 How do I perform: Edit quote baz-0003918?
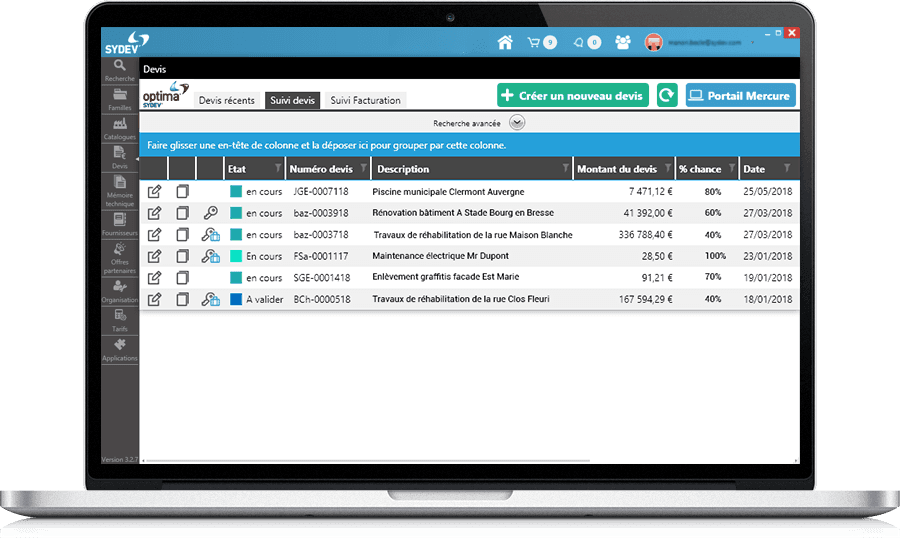(x=154, y=213)
